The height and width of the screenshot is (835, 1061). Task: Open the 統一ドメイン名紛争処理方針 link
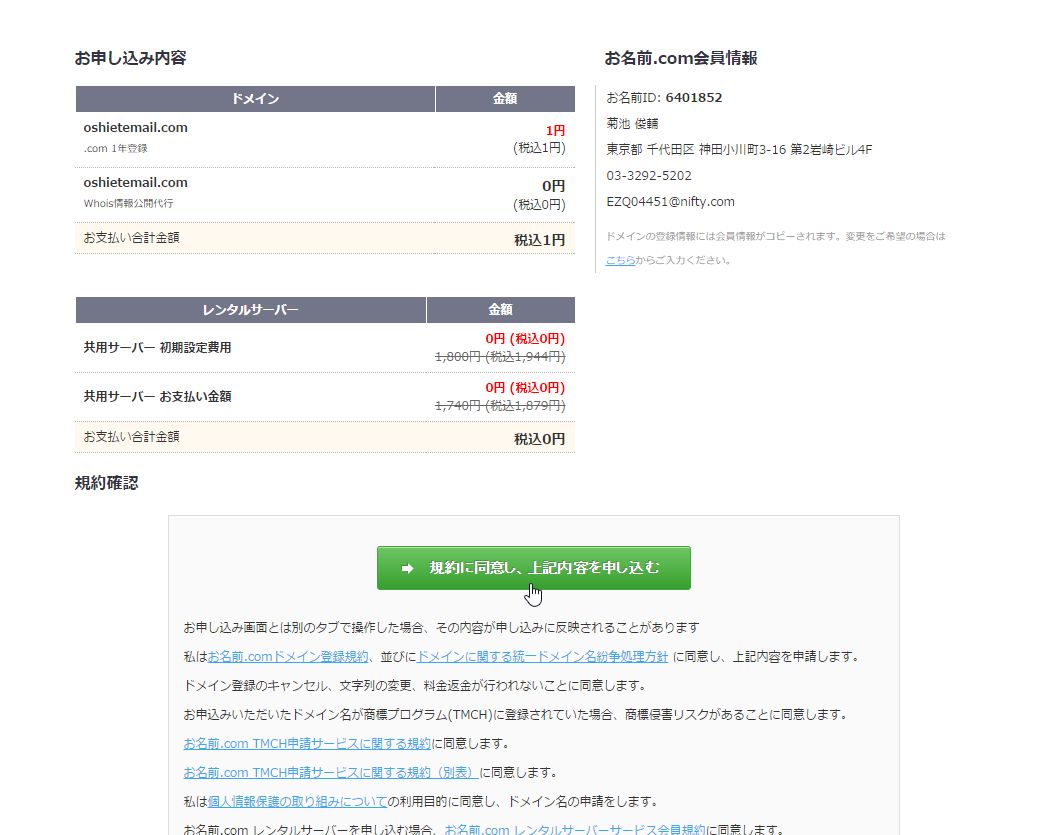pos(543,656)
